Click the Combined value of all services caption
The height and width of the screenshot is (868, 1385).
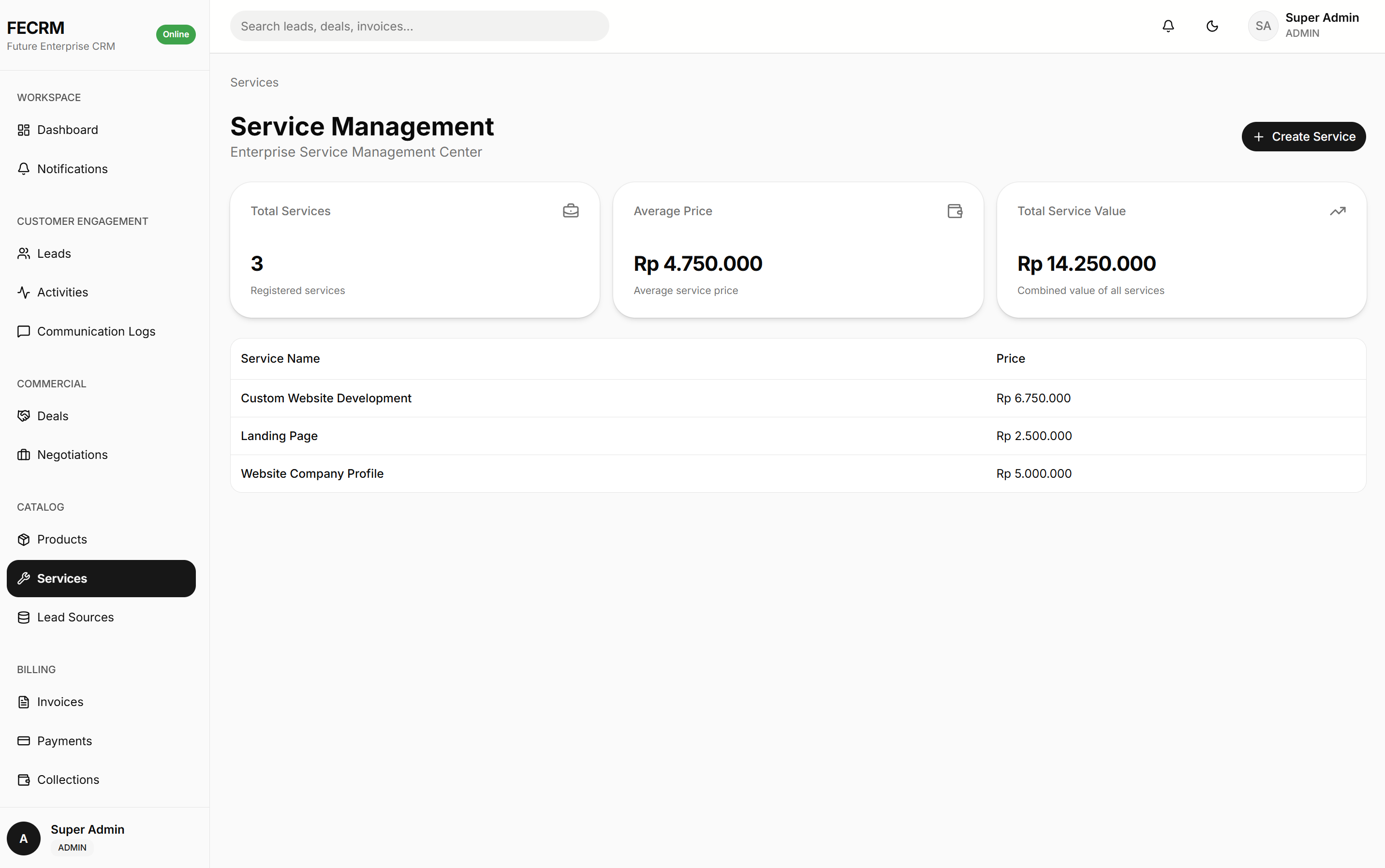click(1090, 291)
